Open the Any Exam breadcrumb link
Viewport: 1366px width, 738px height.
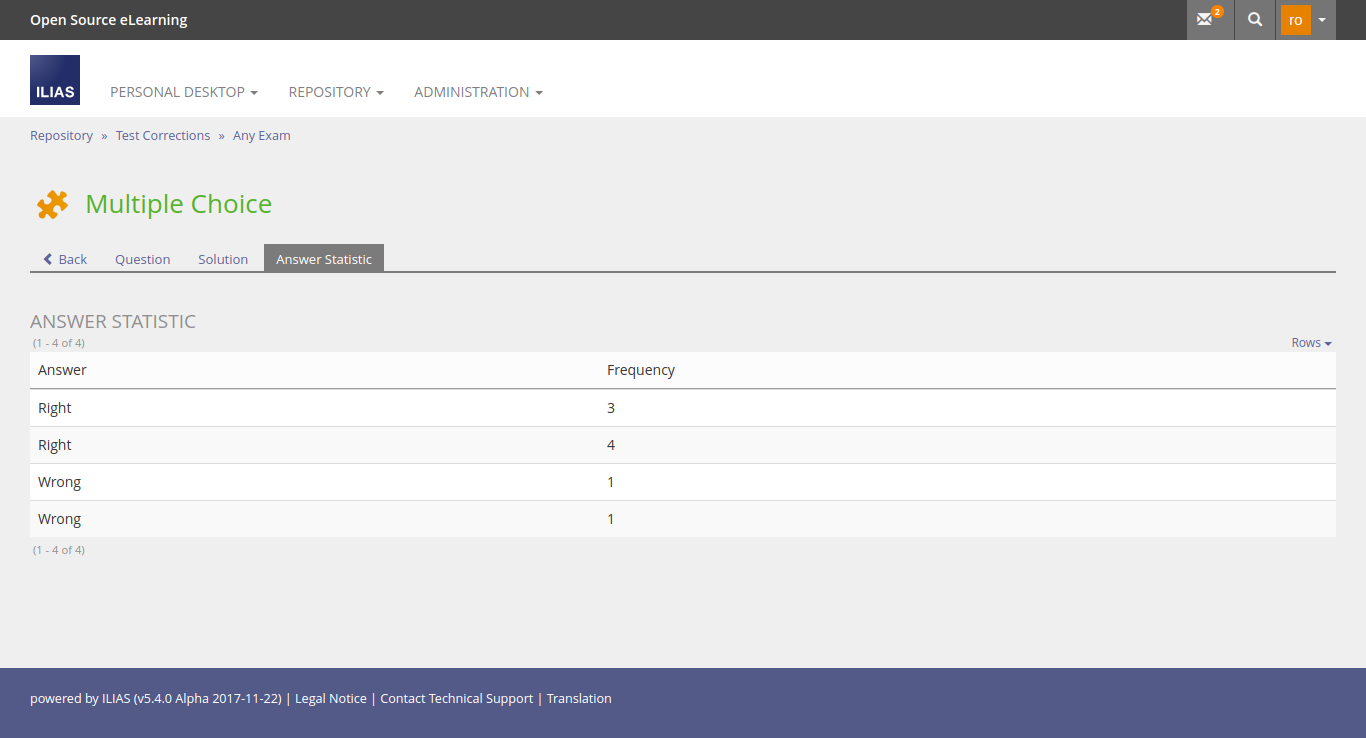(262, 136)
